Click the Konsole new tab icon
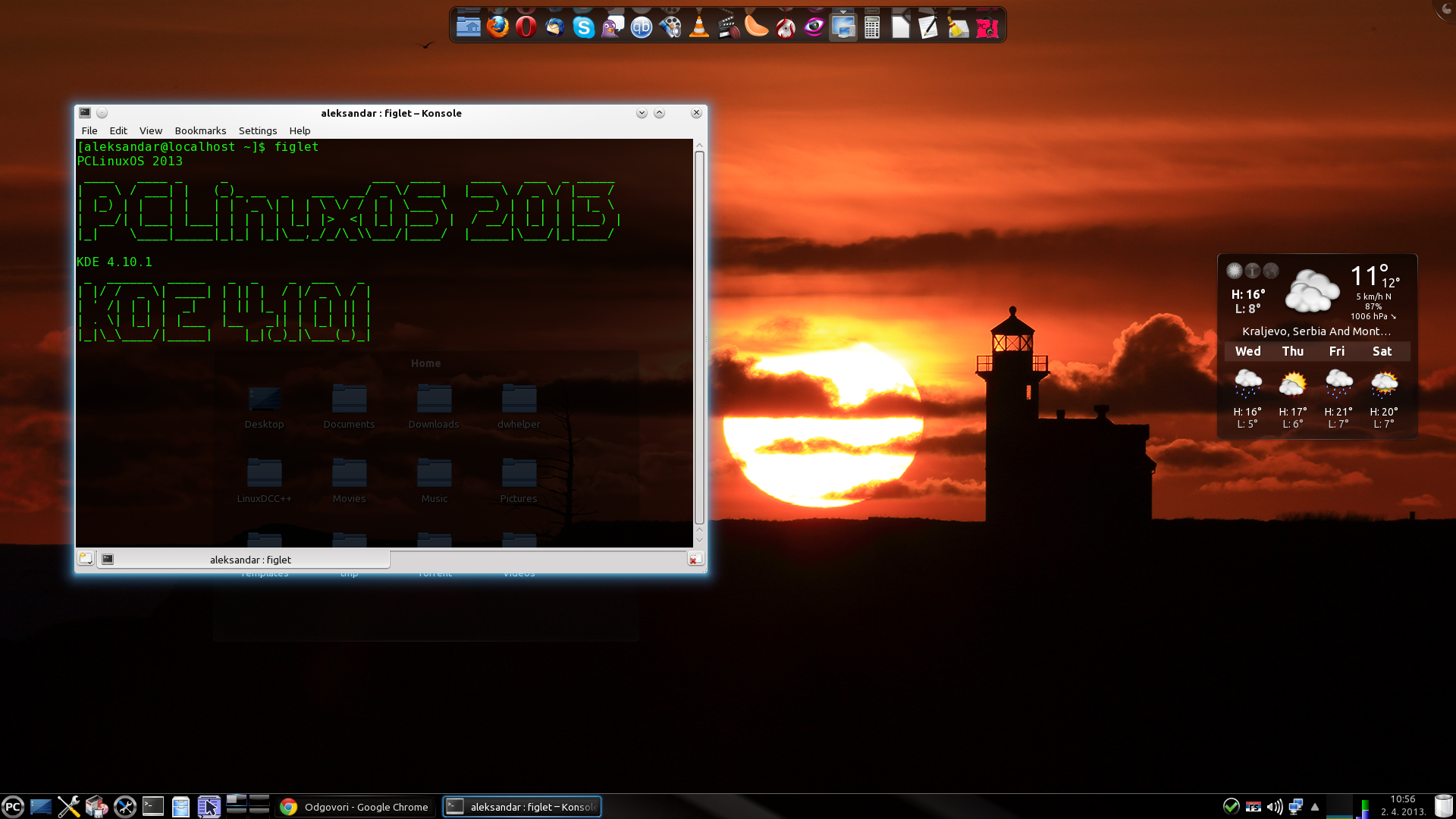This screenshot has width=1456, height=819. point(86,559)
